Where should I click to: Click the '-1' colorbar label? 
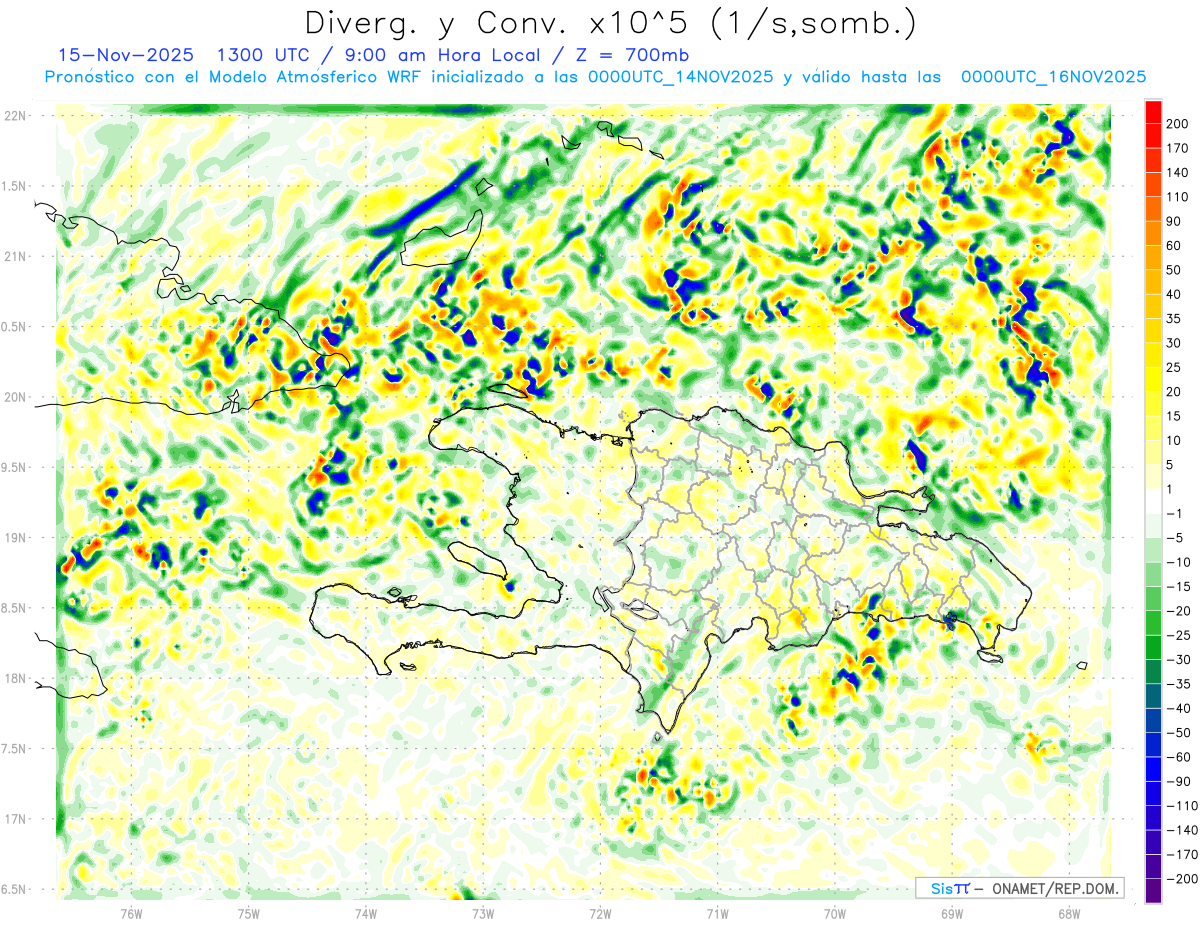tap(1175, 514)
